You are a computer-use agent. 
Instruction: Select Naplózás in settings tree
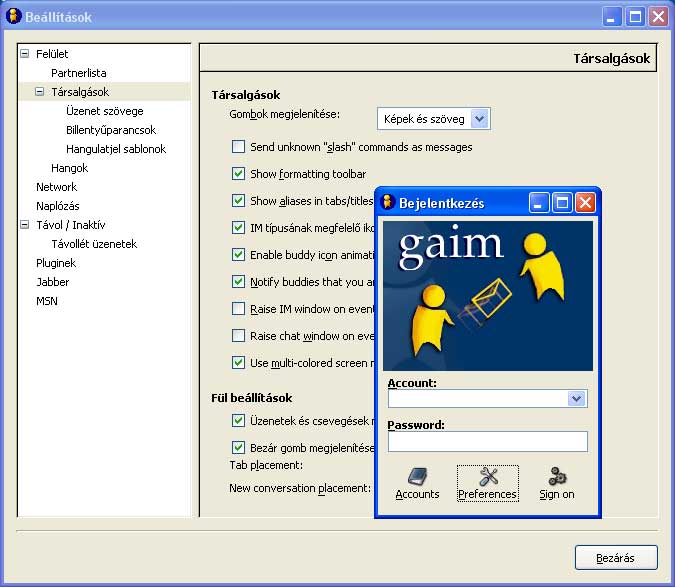click(58, 206)
